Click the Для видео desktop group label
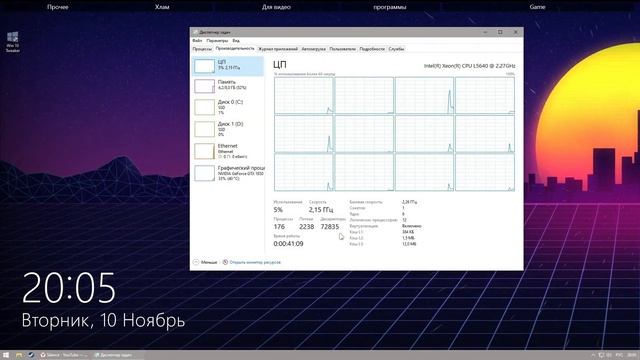This screenshot has height=360, width=640. [276, 7]
